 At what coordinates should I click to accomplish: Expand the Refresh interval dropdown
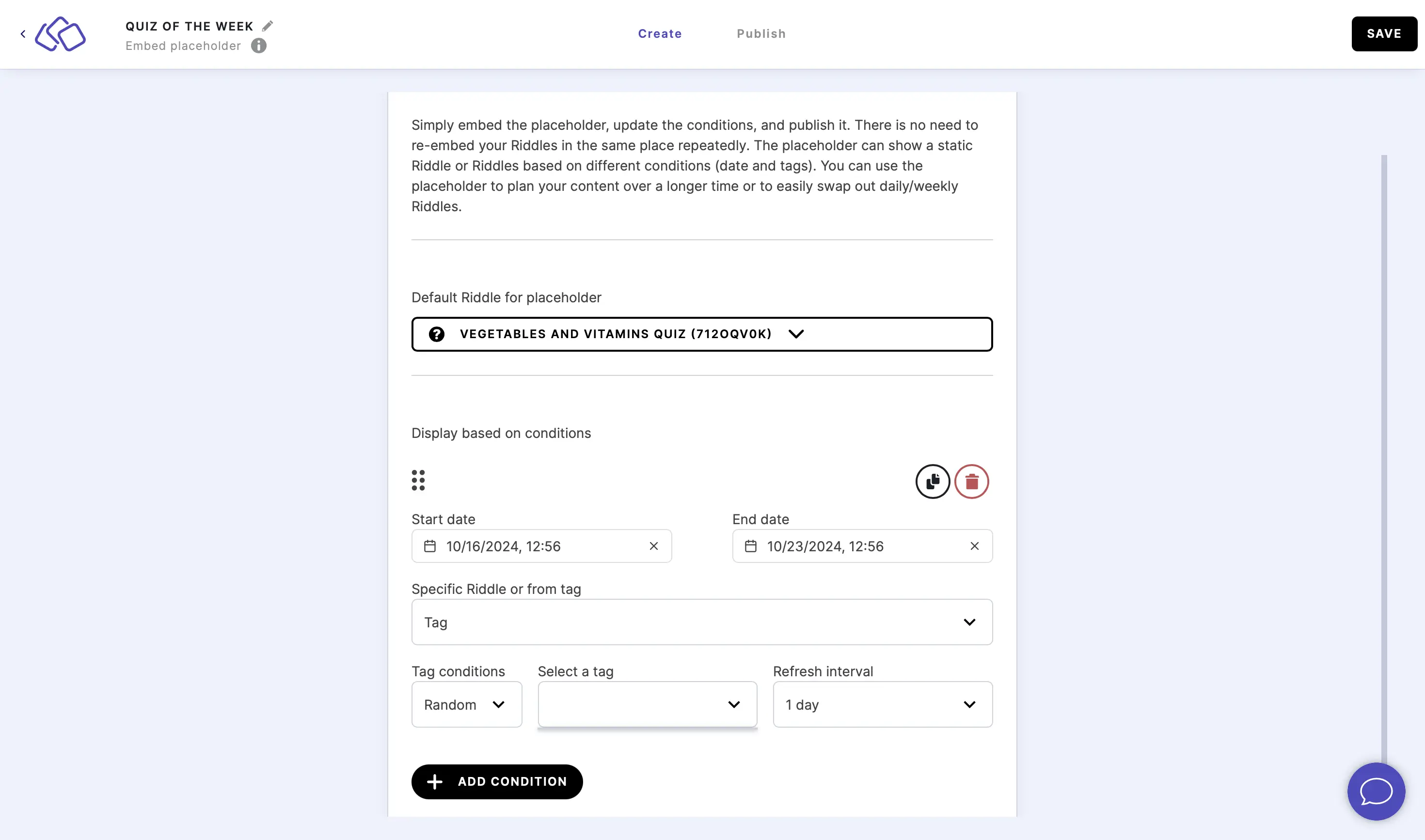(882, 704)
